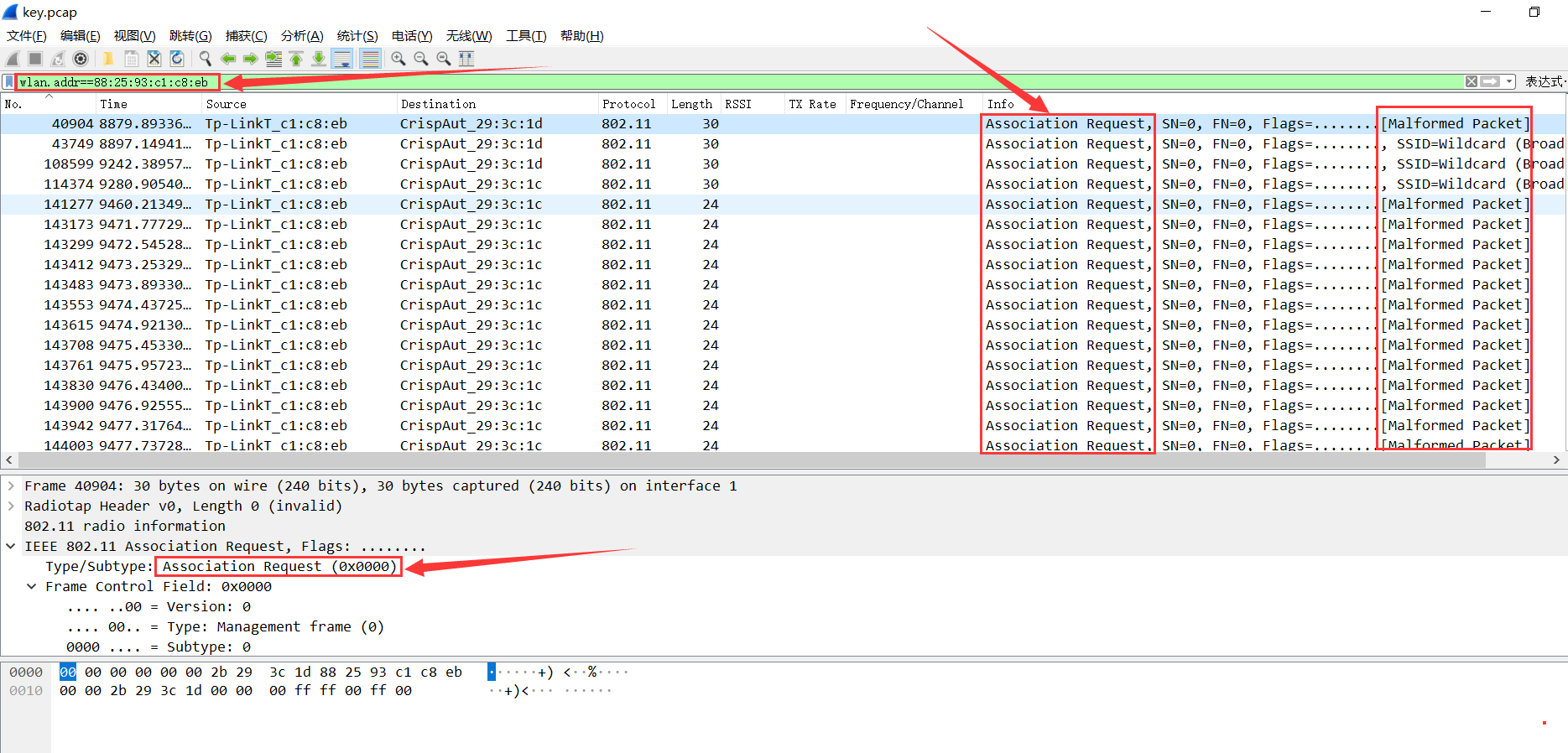Collapse the Frame Control Field node

tap(32, 587)
